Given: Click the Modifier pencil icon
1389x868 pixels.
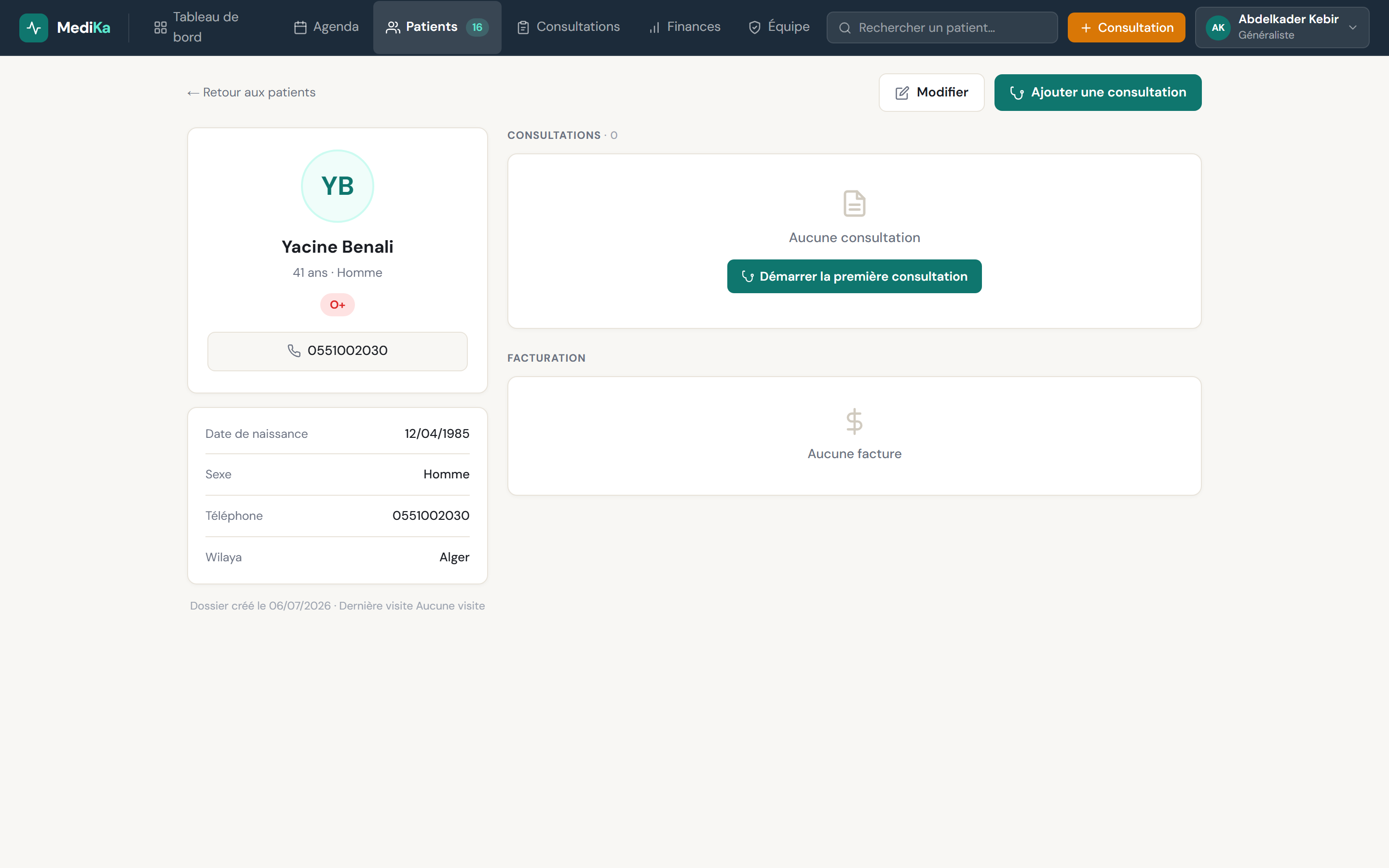Looking at the screenshot, I should (902, 93).
